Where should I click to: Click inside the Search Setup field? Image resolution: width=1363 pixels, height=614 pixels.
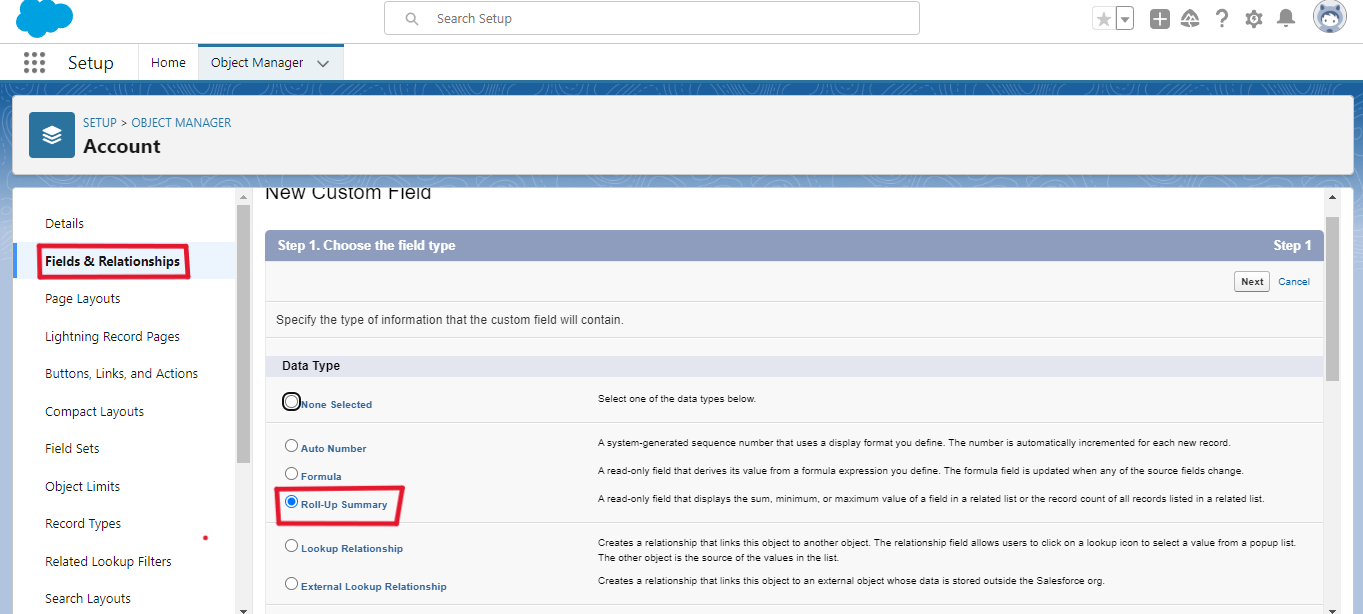click(651, 18)
